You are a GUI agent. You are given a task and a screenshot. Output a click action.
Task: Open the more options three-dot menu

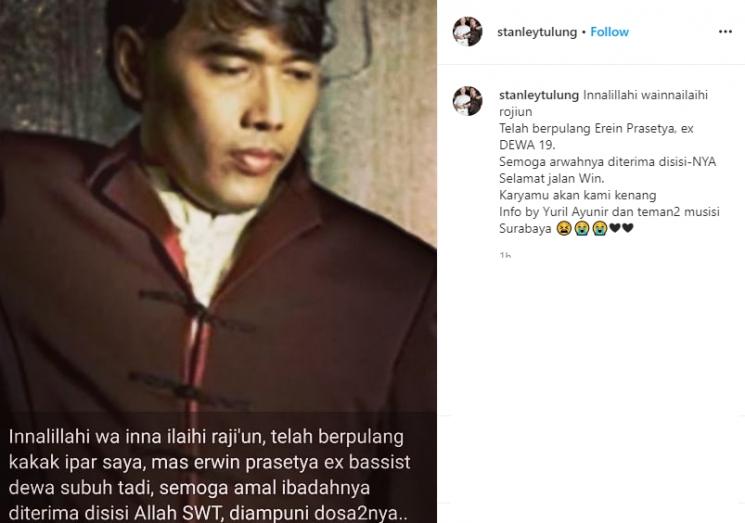coord(725,32)
